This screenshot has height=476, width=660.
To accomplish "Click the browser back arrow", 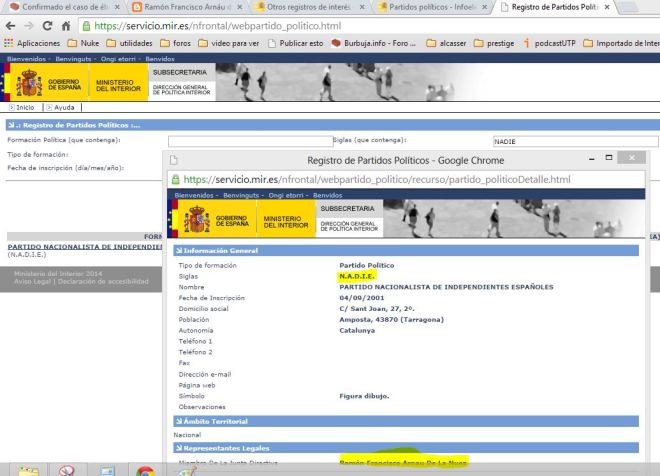I will (x=12, y=24).
